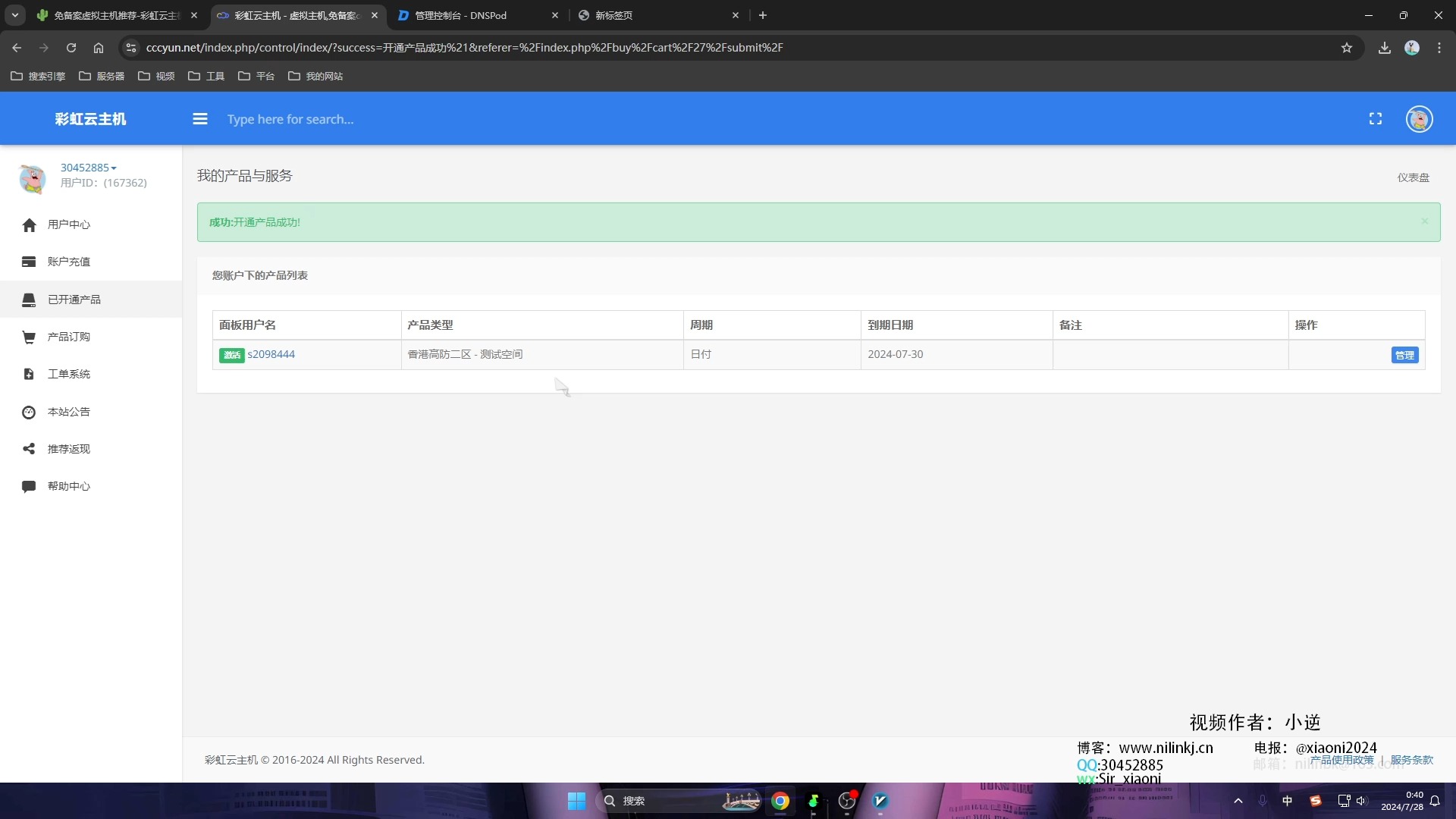Viewport: 1456px width, 819px height.
Task: Open 账户充值 card icon in sidebar
Action: (x=29, y=262)
